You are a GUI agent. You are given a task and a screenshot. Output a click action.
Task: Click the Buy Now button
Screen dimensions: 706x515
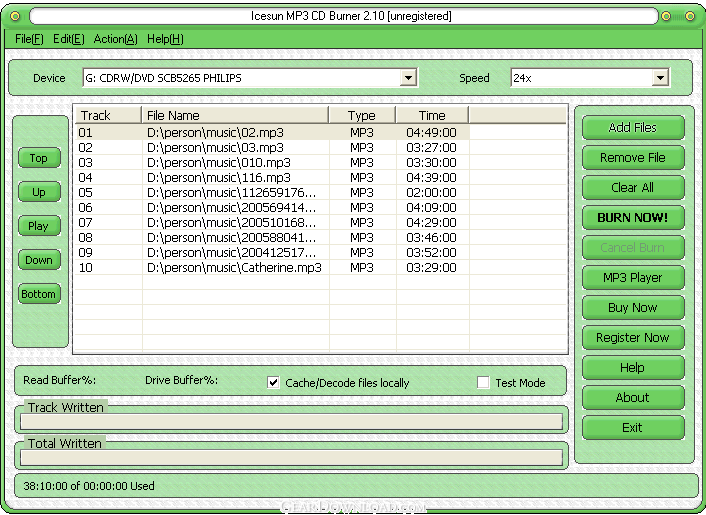633,307
